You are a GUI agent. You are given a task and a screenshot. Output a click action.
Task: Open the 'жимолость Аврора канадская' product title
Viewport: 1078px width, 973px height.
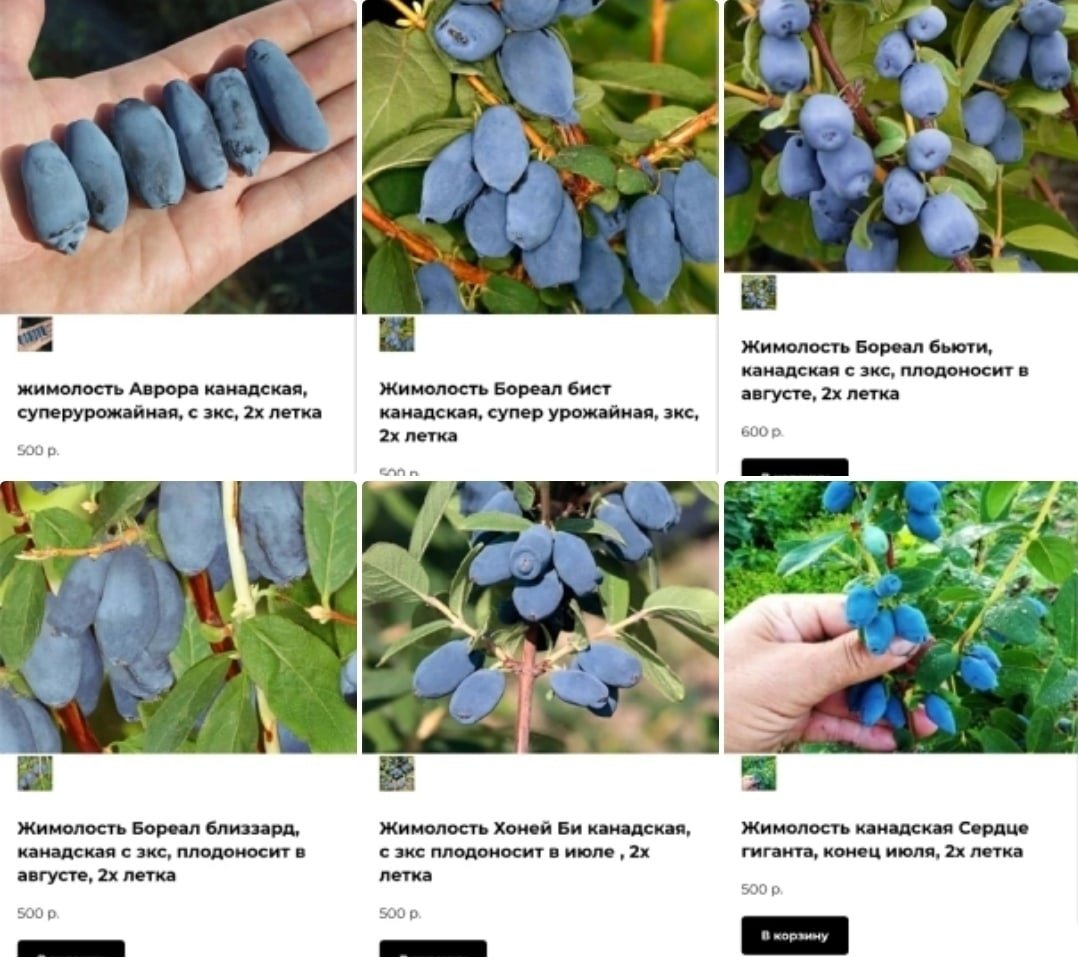169,401
